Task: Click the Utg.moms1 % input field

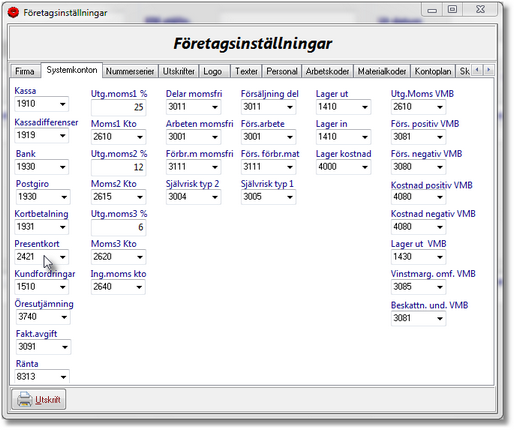Action: tap(118, 107)
